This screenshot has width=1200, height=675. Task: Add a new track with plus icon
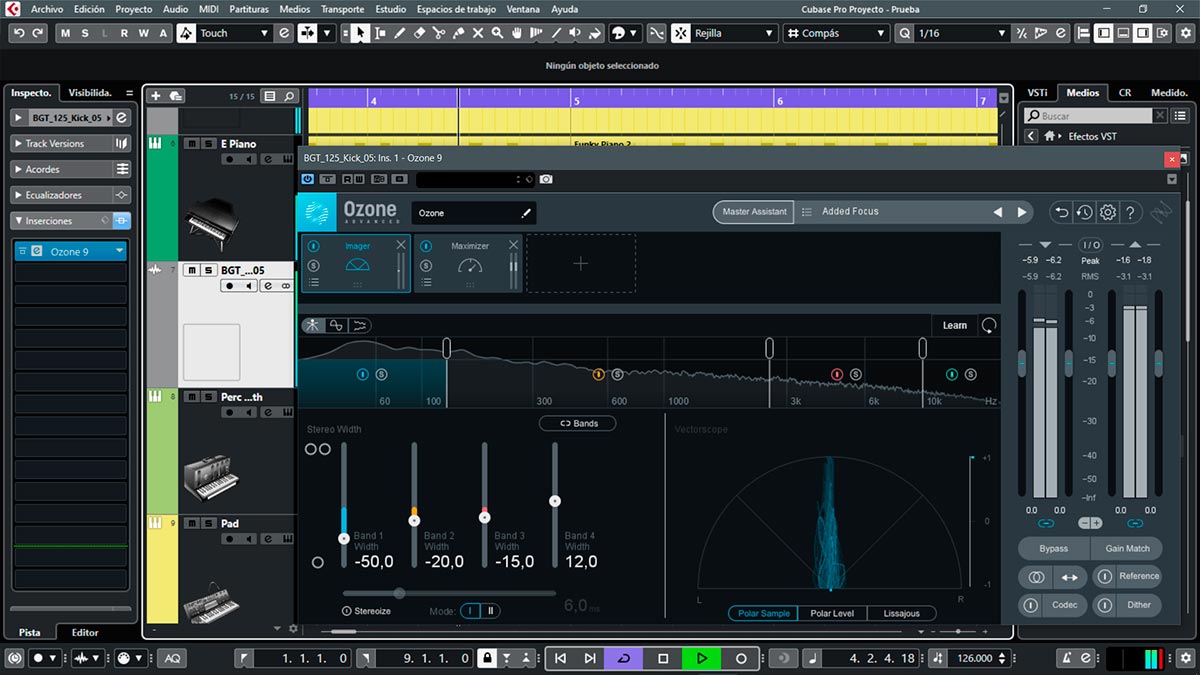pos(155,96)
